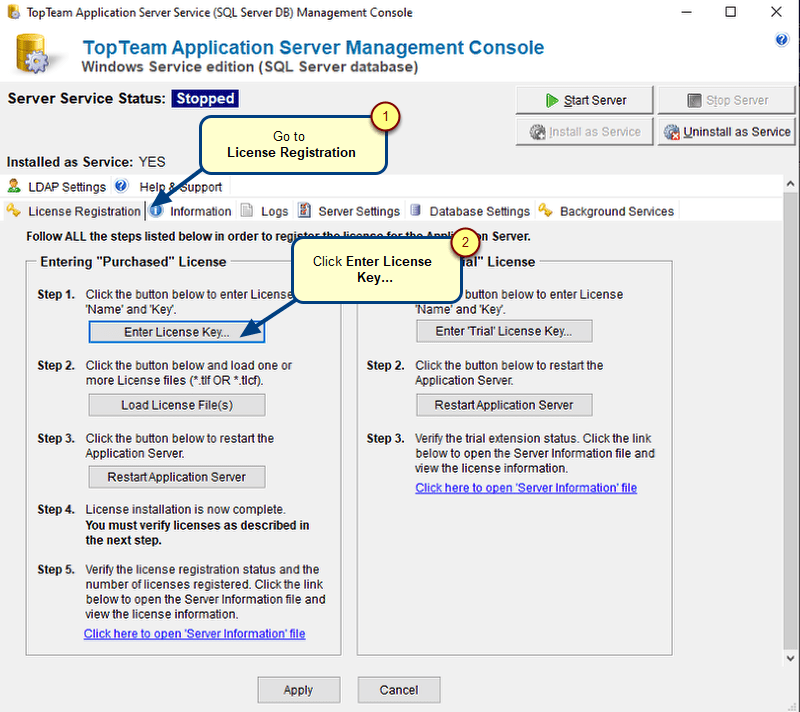Open the Database Settings tab

pyautogui.click(x=470, y=211)
